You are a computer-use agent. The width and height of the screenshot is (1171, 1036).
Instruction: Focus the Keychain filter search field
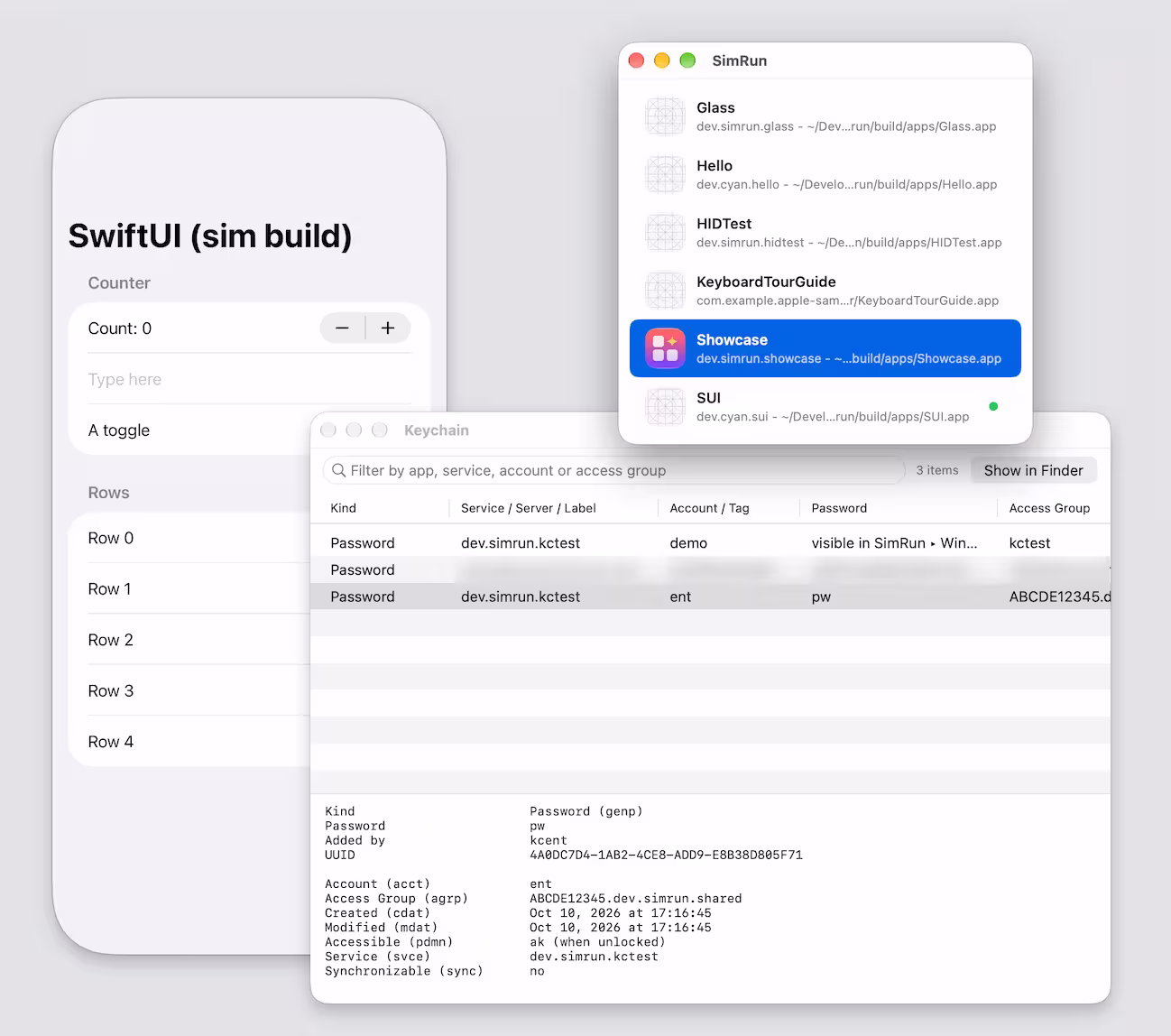point(613,470)
